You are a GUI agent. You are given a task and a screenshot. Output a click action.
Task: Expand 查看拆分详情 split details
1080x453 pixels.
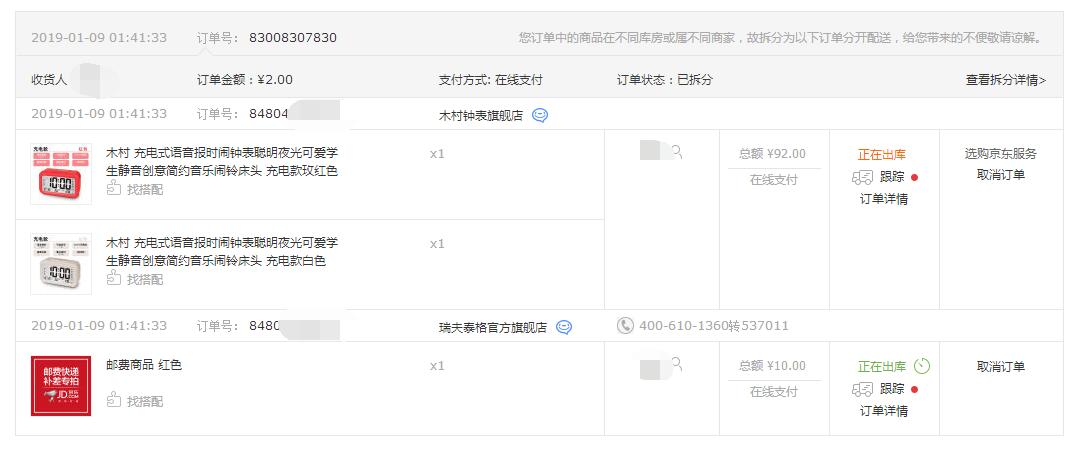[1006, 81]
